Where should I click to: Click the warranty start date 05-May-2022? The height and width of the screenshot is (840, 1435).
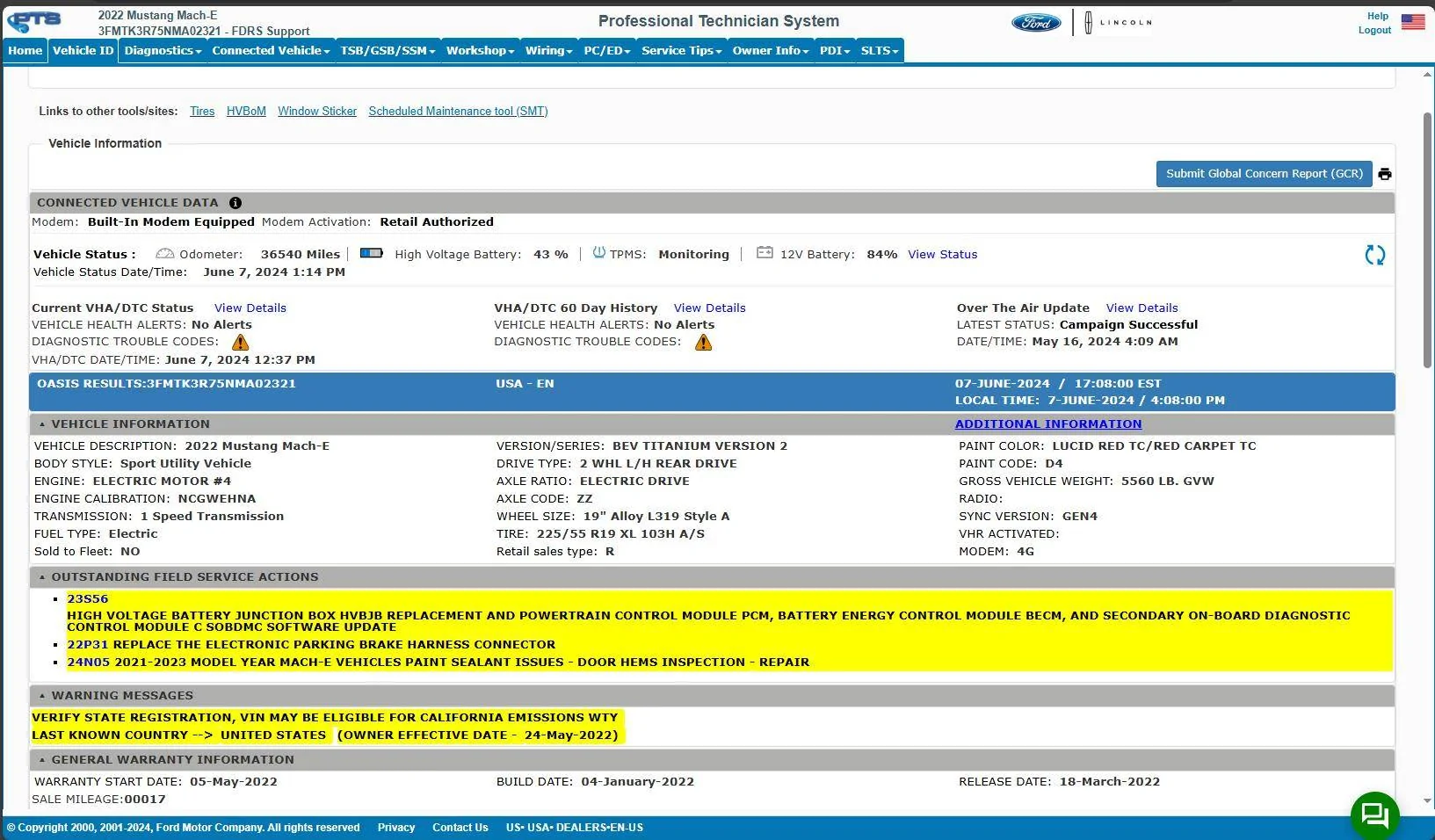tap(234, 782)
